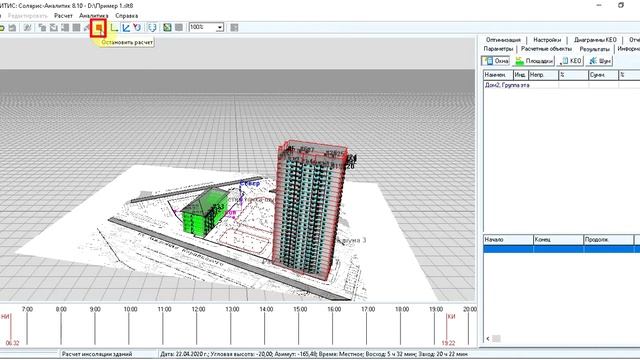Click the green spreadsheet export toolbar icon
Viewport: 640px width, 360px height.
tap(167, 28)
